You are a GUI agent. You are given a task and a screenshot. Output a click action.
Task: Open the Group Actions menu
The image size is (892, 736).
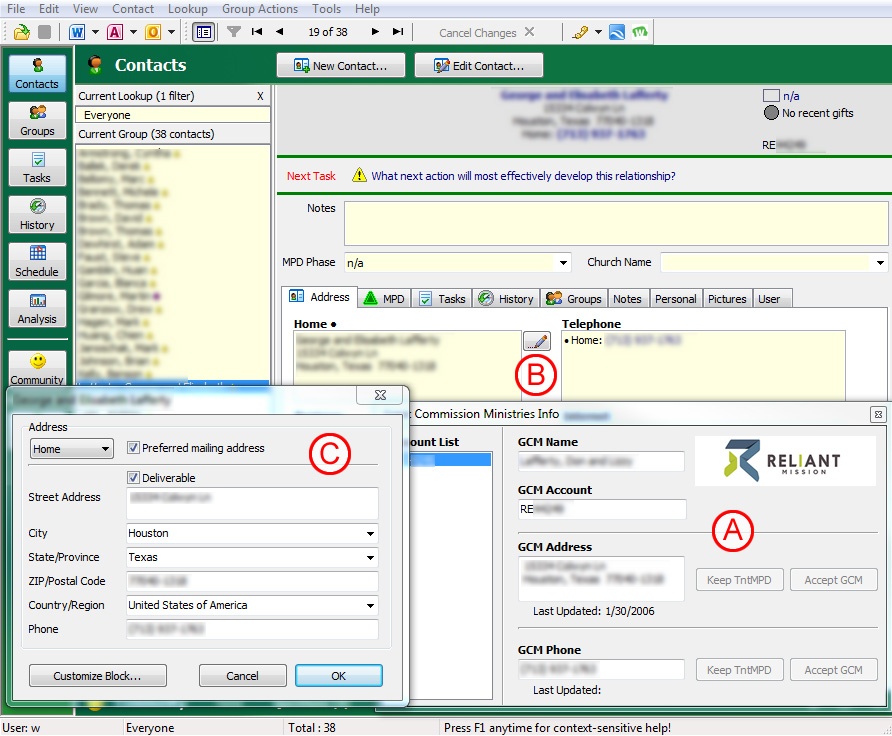[x=259, y=9]
